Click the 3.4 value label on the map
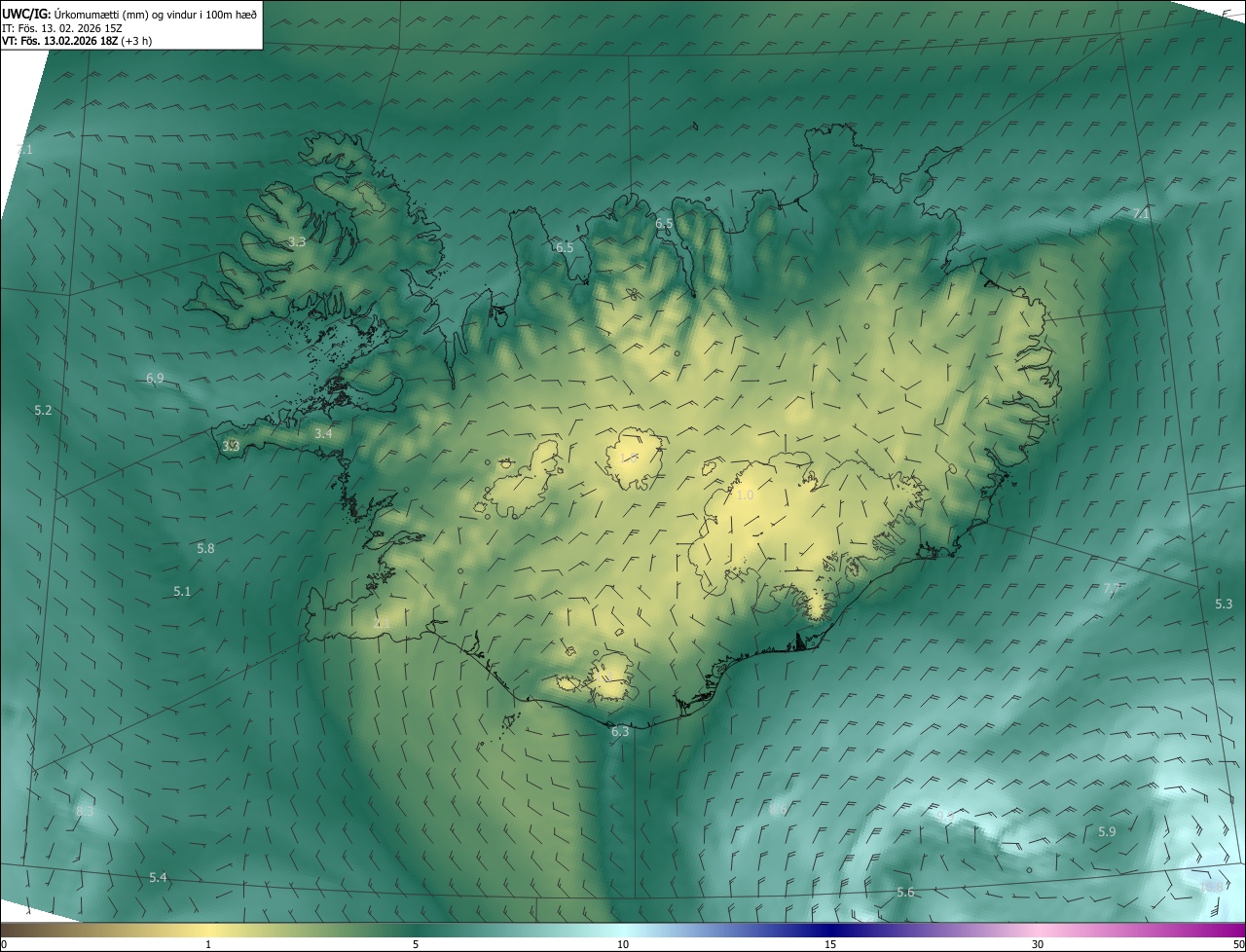Viewport: 1246px width, 952px height. (324, 433)
